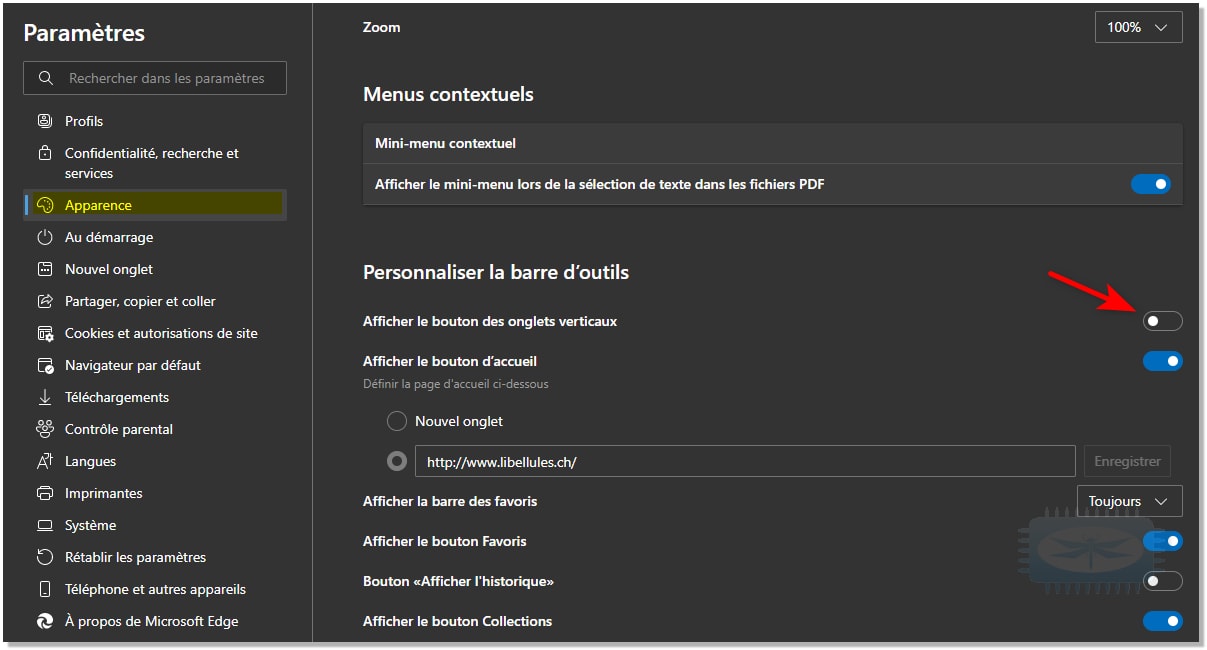Screen dimensions: 1207x650
Task: Click the Contrôle parental family icon
Action: [x=44, y=429]
